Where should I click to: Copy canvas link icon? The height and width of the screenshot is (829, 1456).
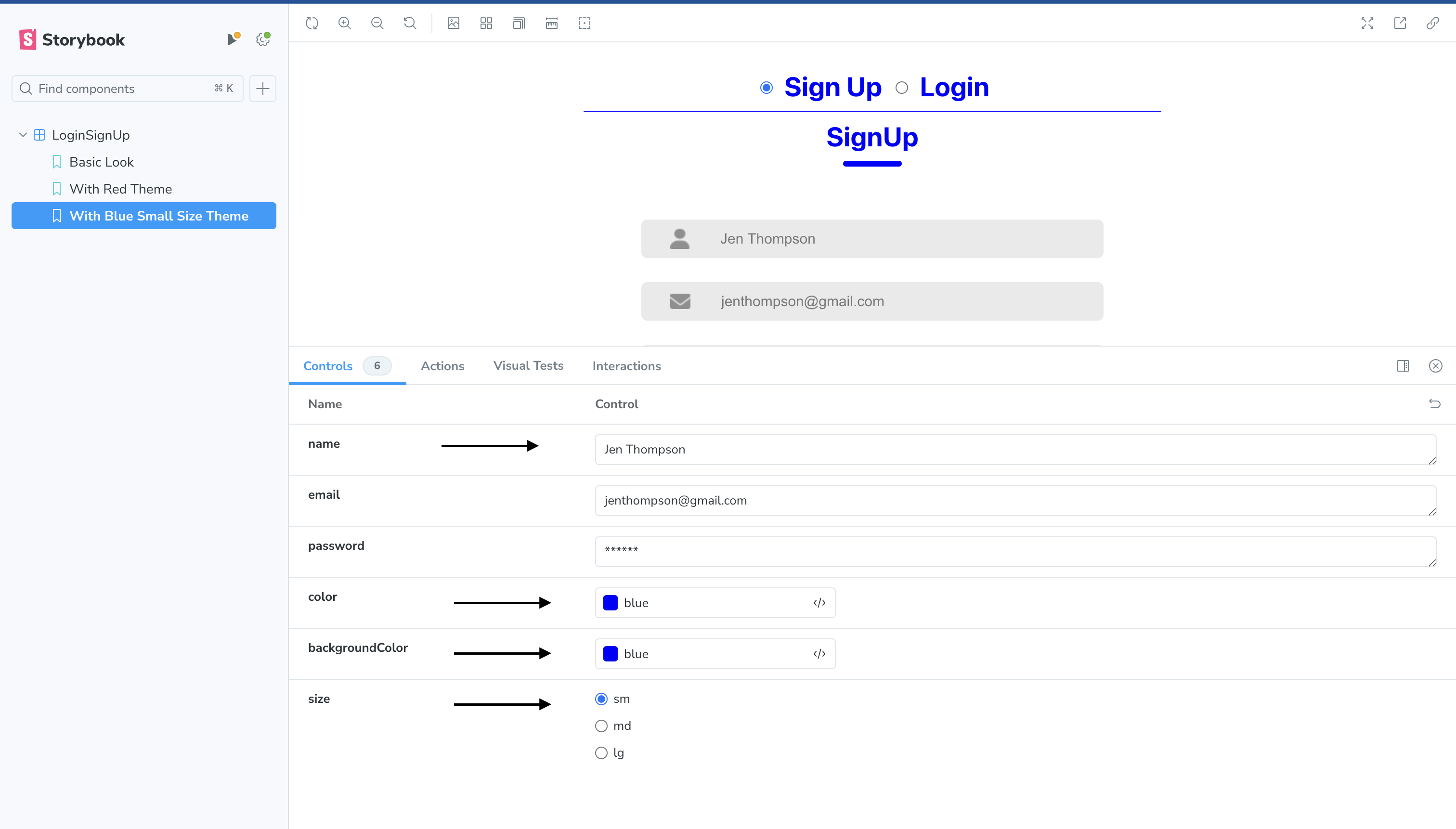tap(1433, 23)
